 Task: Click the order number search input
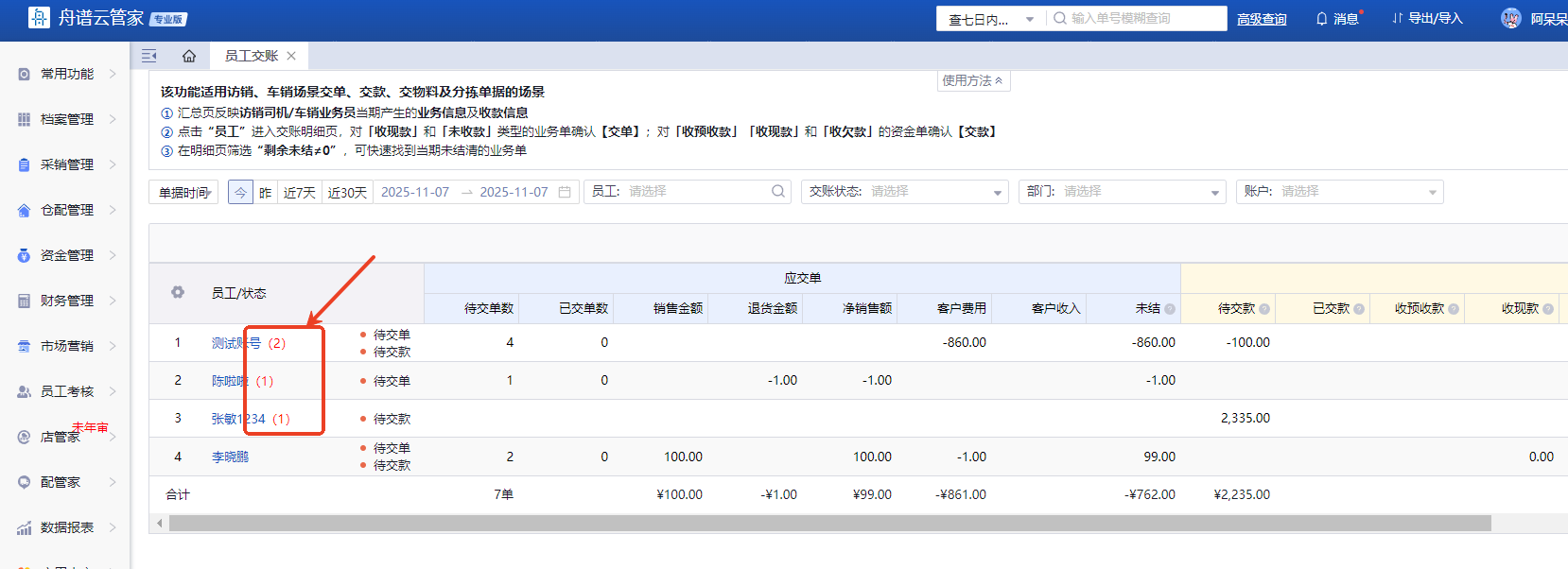click(x=1144, y=18)
